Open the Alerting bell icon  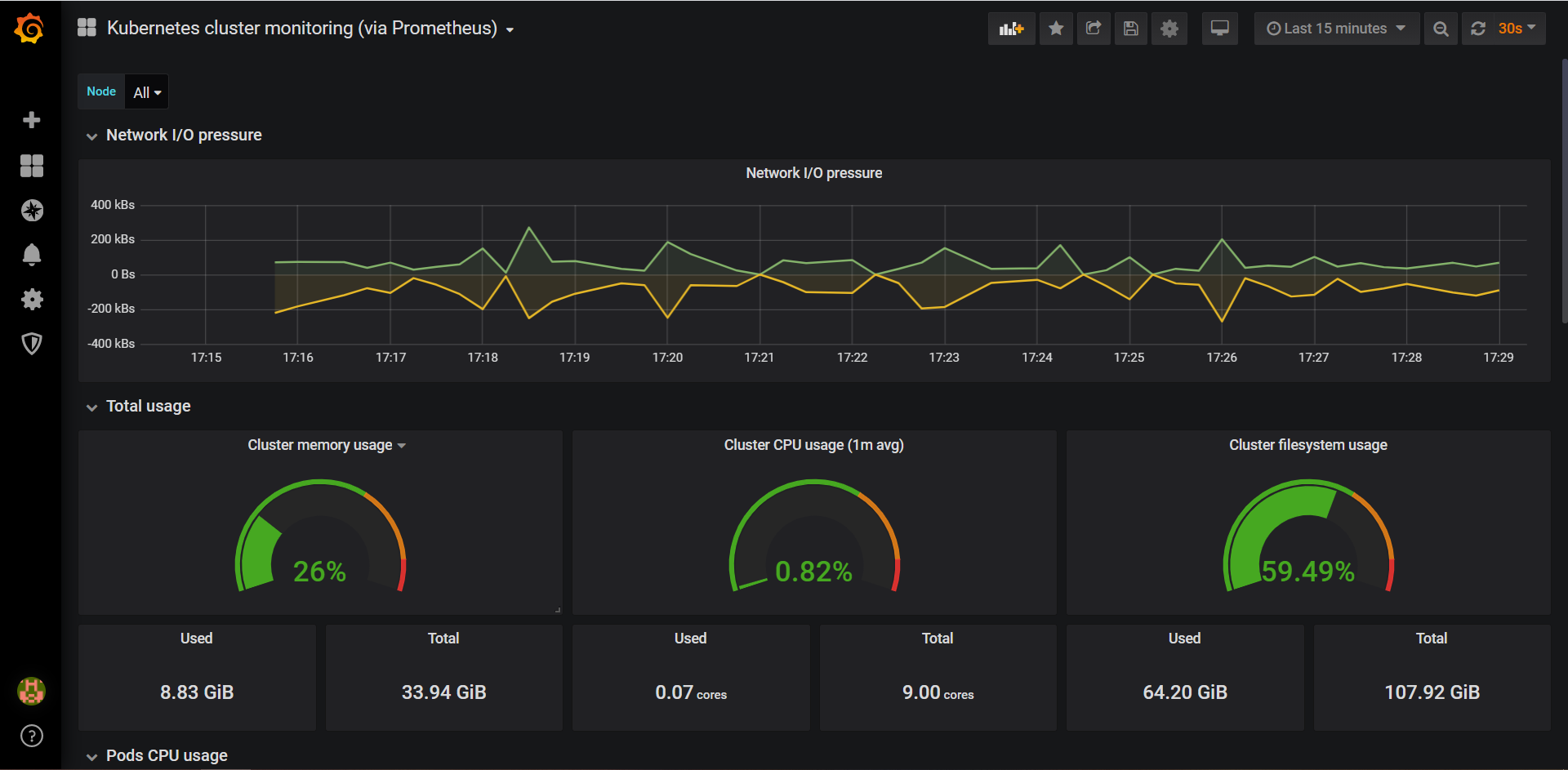coord(31,255)
